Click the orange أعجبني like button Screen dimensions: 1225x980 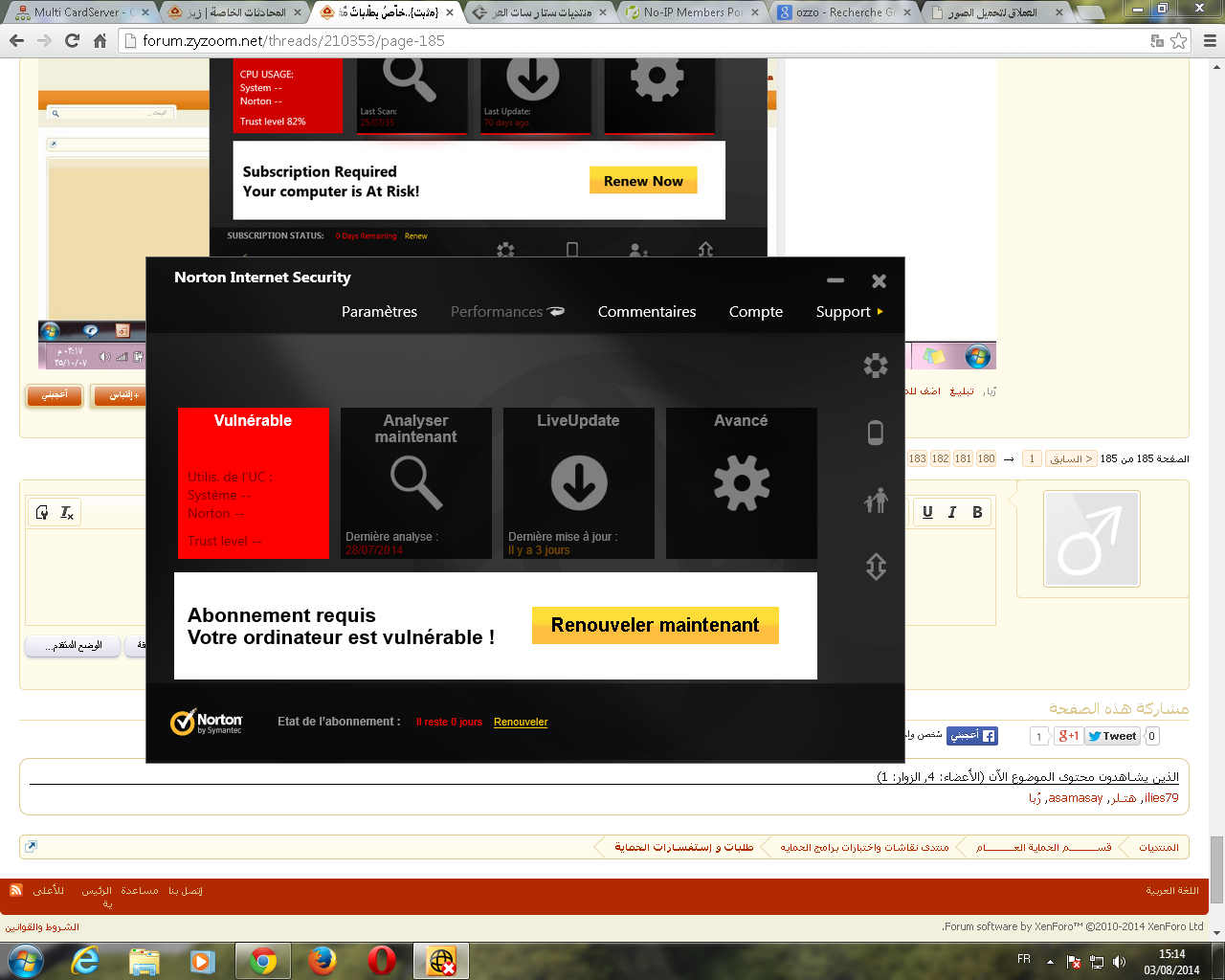click(55, 395)
